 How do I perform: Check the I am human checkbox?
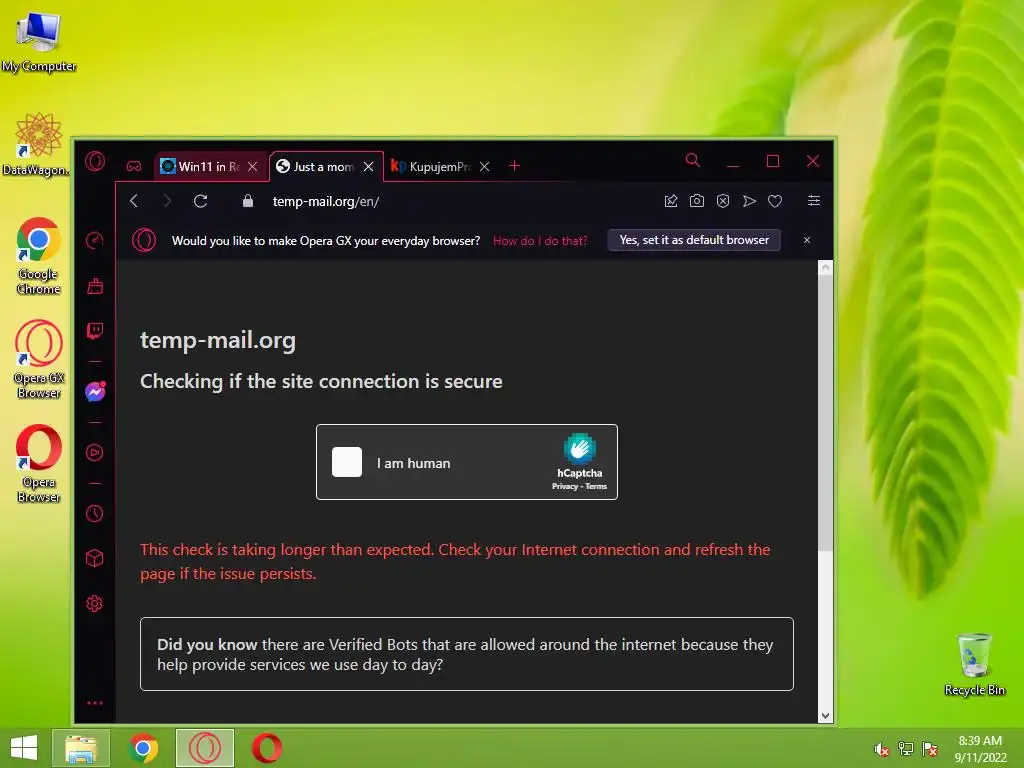(x=347, y=462)
